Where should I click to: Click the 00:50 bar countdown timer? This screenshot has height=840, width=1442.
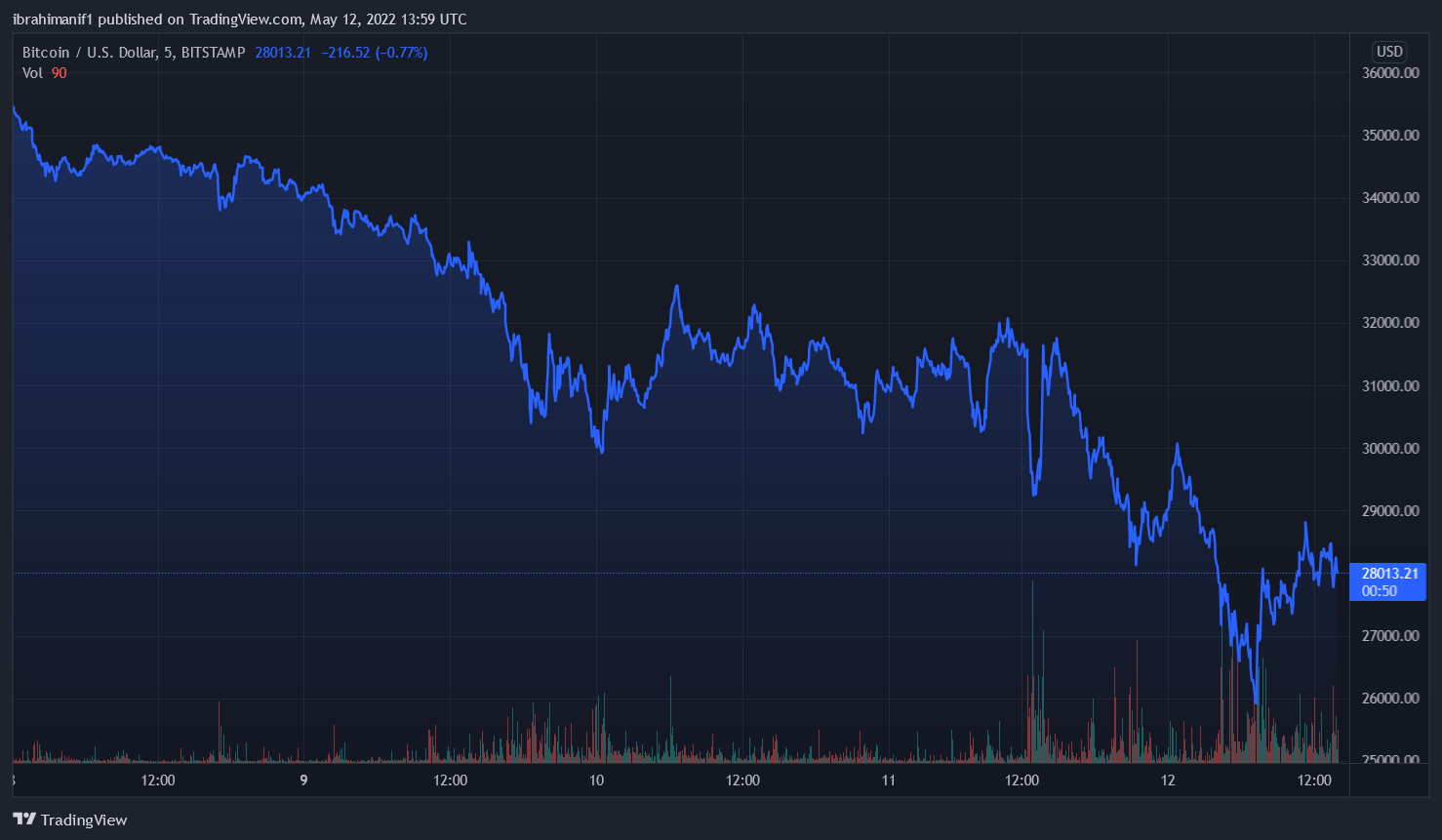pos(1379,591)
